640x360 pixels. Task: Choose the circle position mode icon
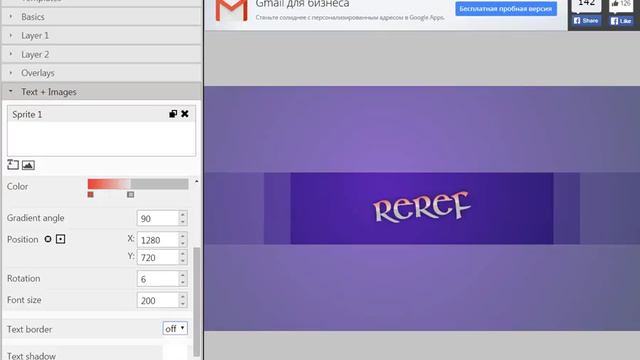point(48,239)
